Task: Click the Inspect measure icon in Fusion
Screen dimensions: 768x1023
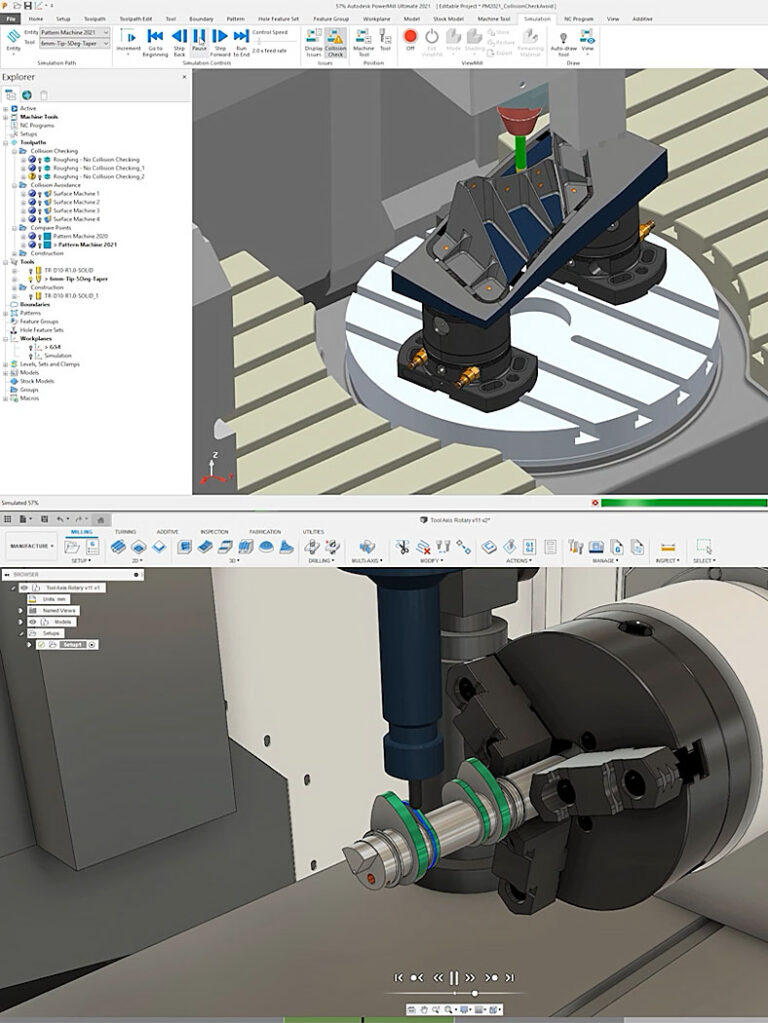Action: pyautogui.click(x=668, y=547)
